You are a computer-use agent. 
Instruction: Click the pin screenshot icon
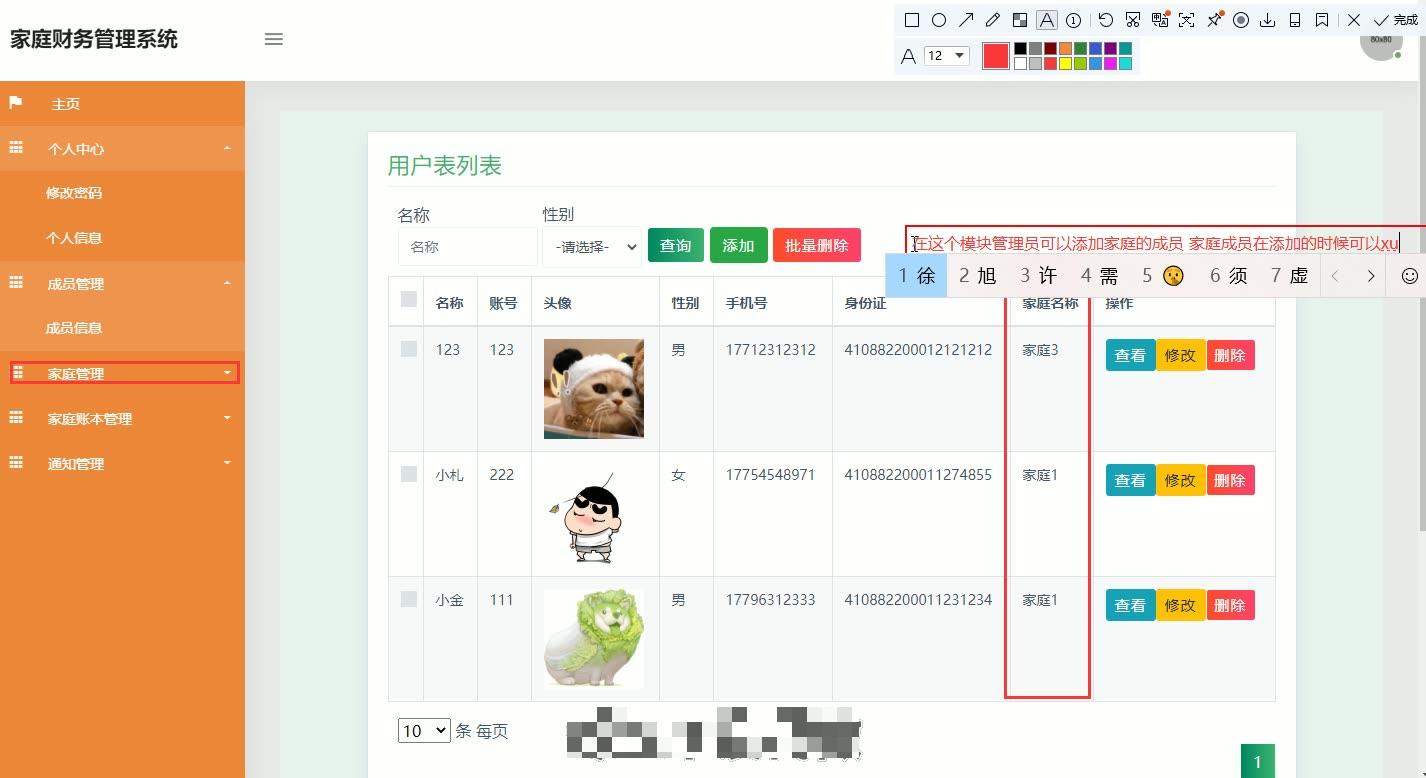pyautogui.click(x=1214, y=19)
